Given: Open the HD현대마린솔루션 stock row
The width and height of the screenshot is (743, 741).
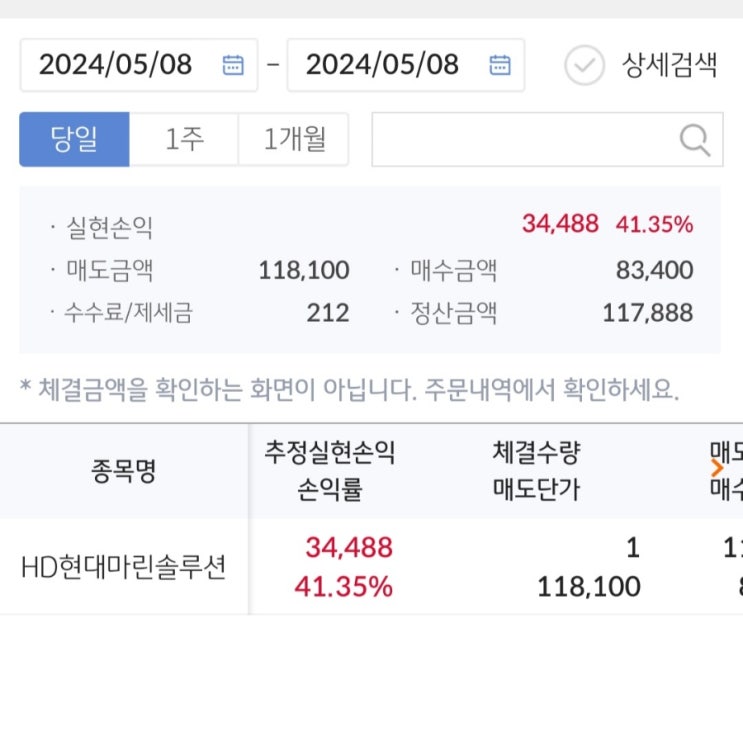Looking at the screenshot, I should point(124,567).
